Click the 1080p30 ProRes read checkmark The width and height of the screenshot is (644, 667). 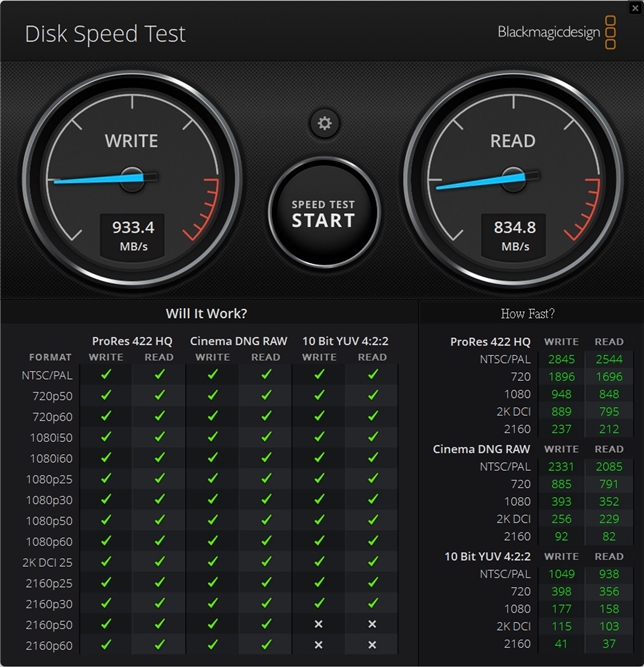tap(160, 499)
